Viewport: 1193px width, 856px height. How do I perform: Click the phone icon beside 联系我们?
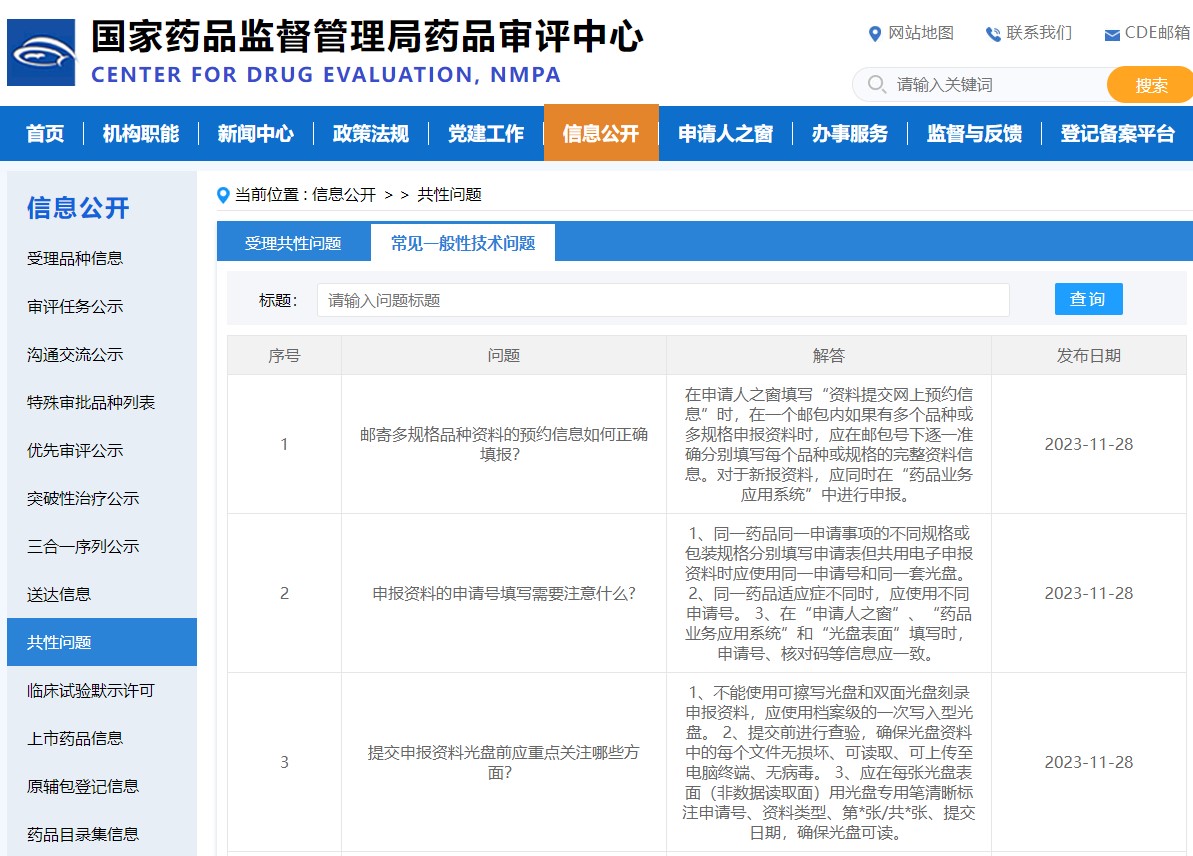(x=991, y=33)
